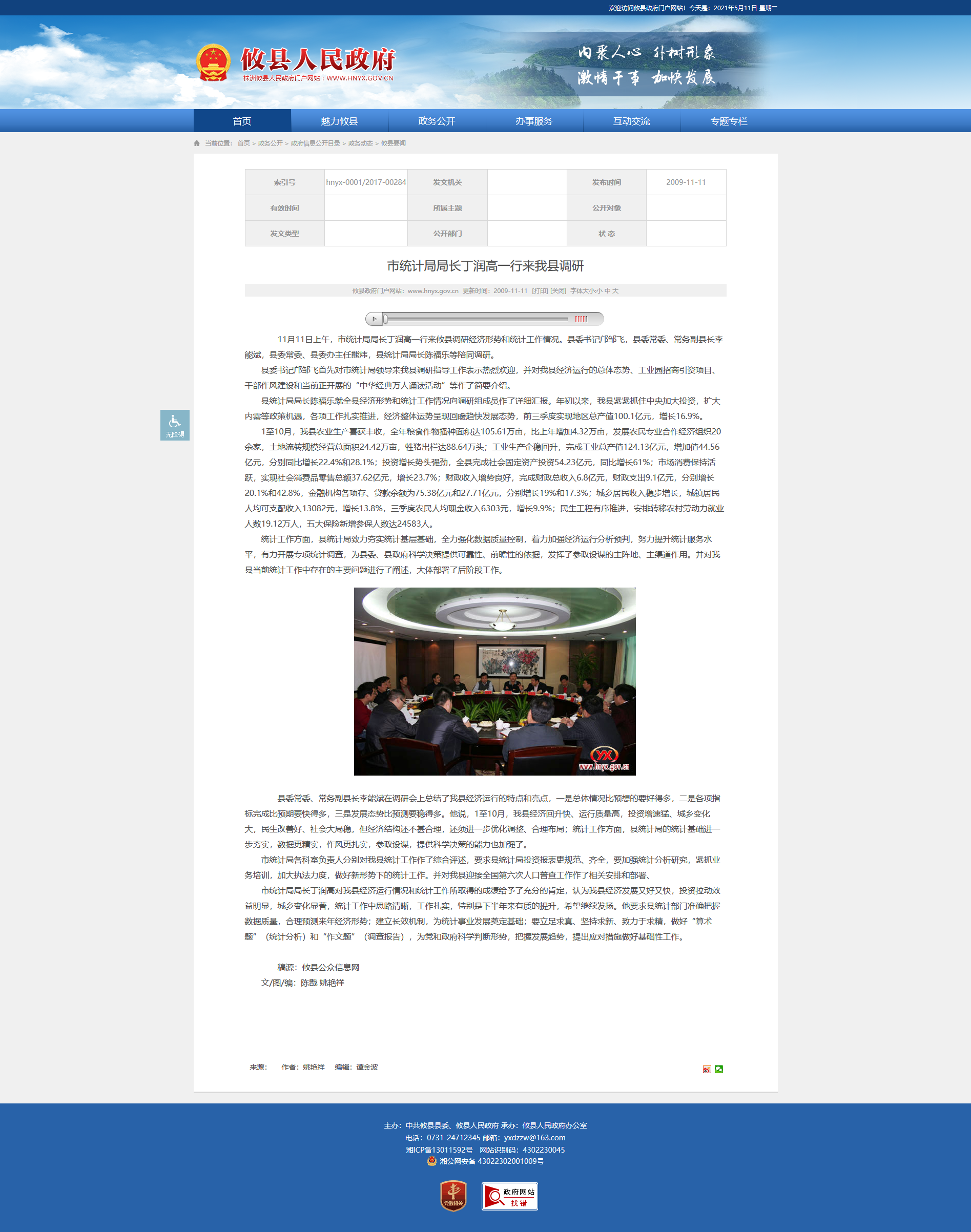This screenshot has height=1232, width=971.
Task: Click the [关闭] close link
Action: (x=559, y=291)
